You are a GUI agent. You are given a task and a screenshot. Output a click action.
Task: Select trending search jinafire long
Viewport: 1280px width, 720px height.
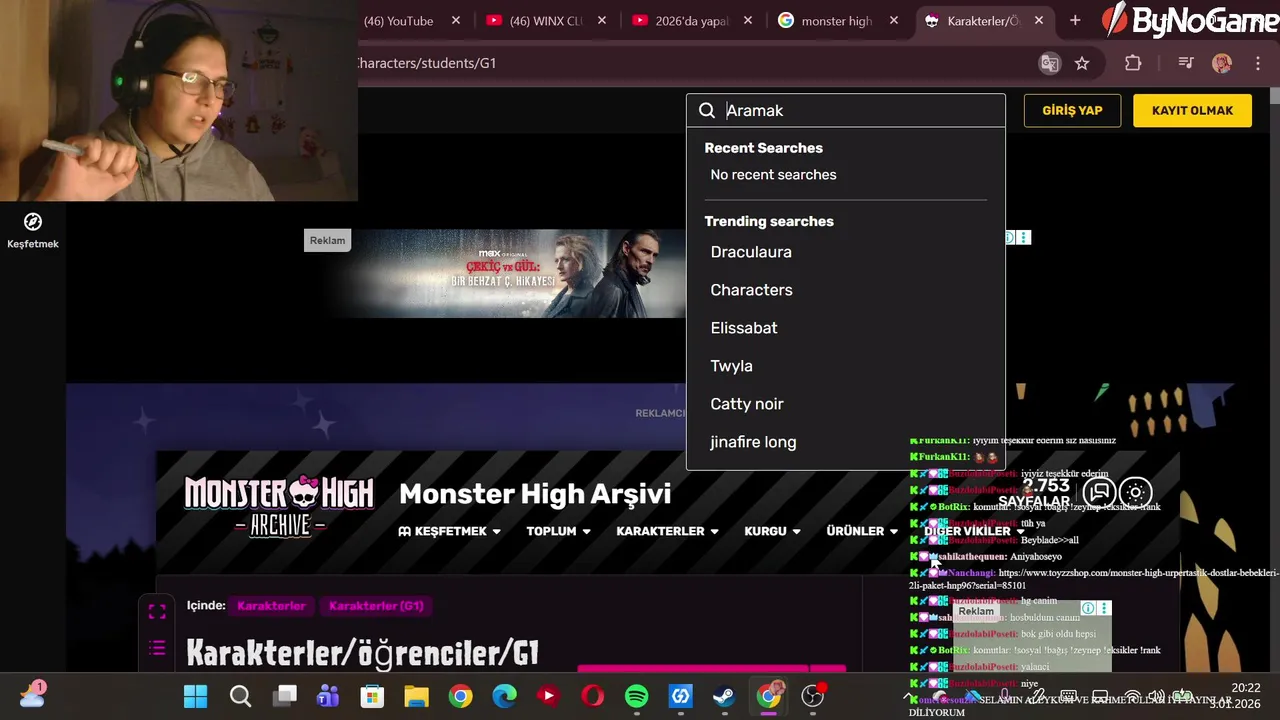pyautogui.click(x=753, y=442)
